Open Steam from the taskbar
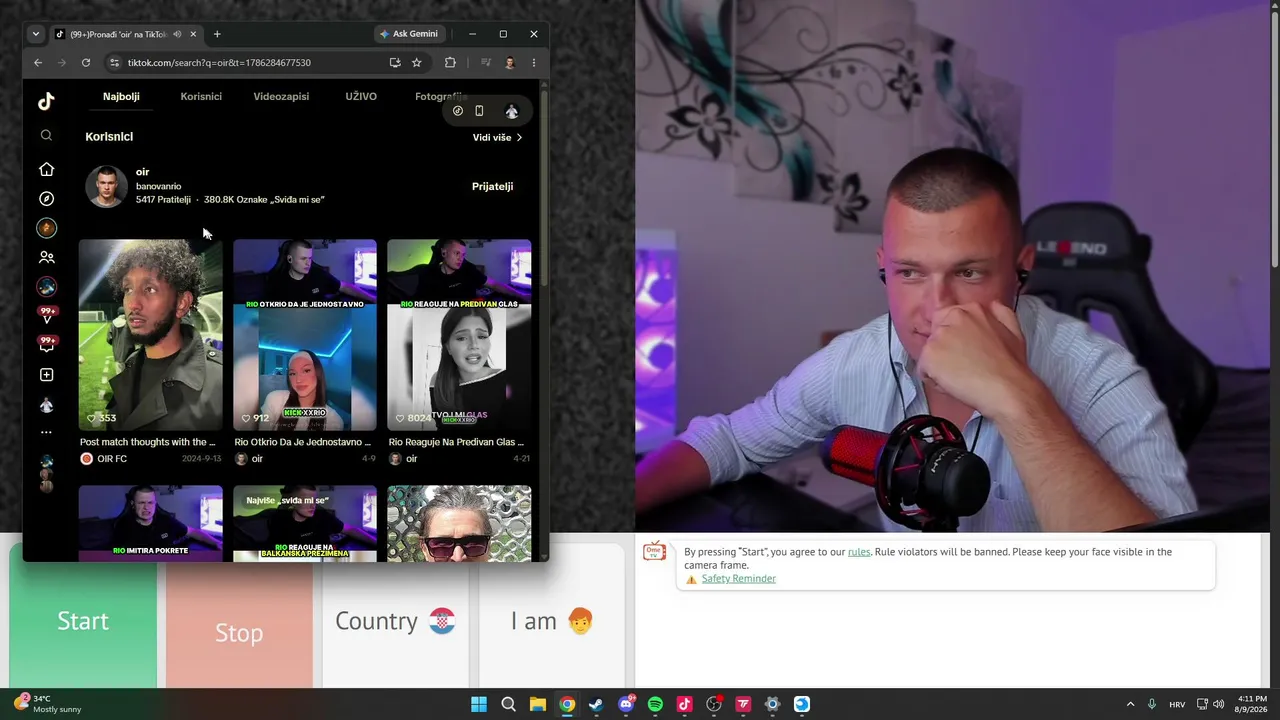1280x720 pixels. [596, 704]
